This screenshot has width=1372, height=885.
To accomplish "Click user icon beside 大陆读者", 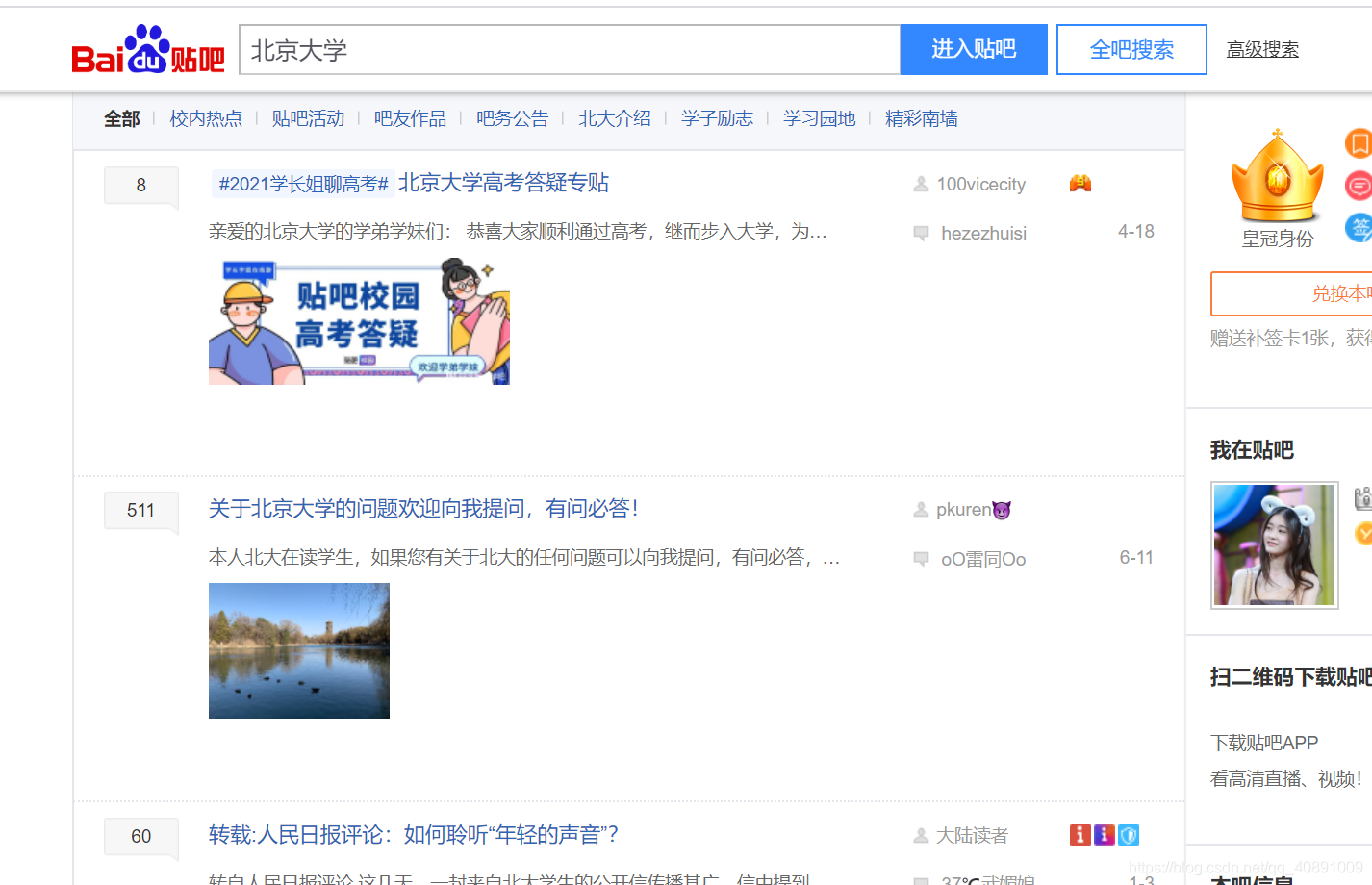I will tap(921, 836).
